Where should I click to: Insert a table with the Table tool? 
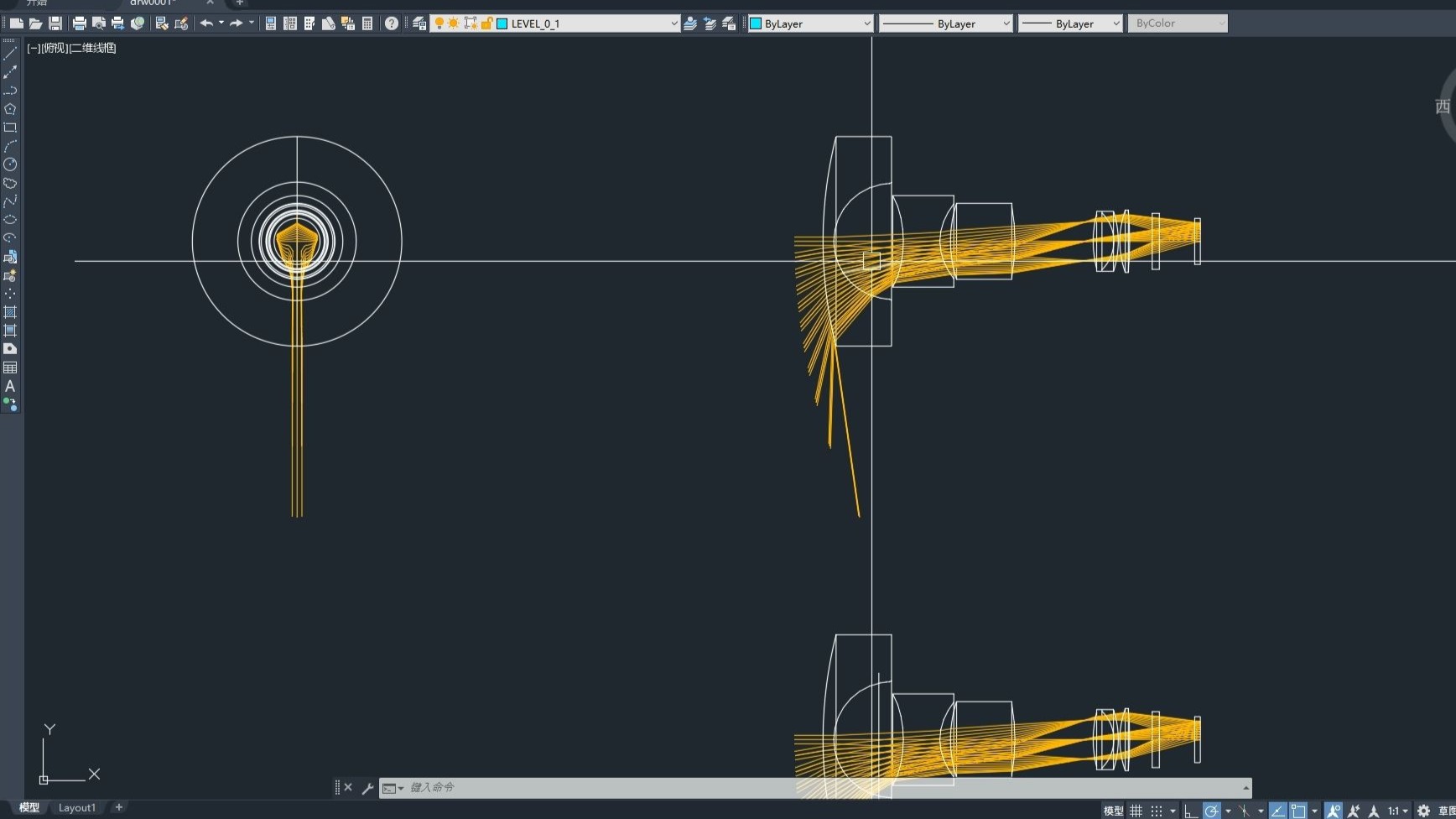coord(10,368)
